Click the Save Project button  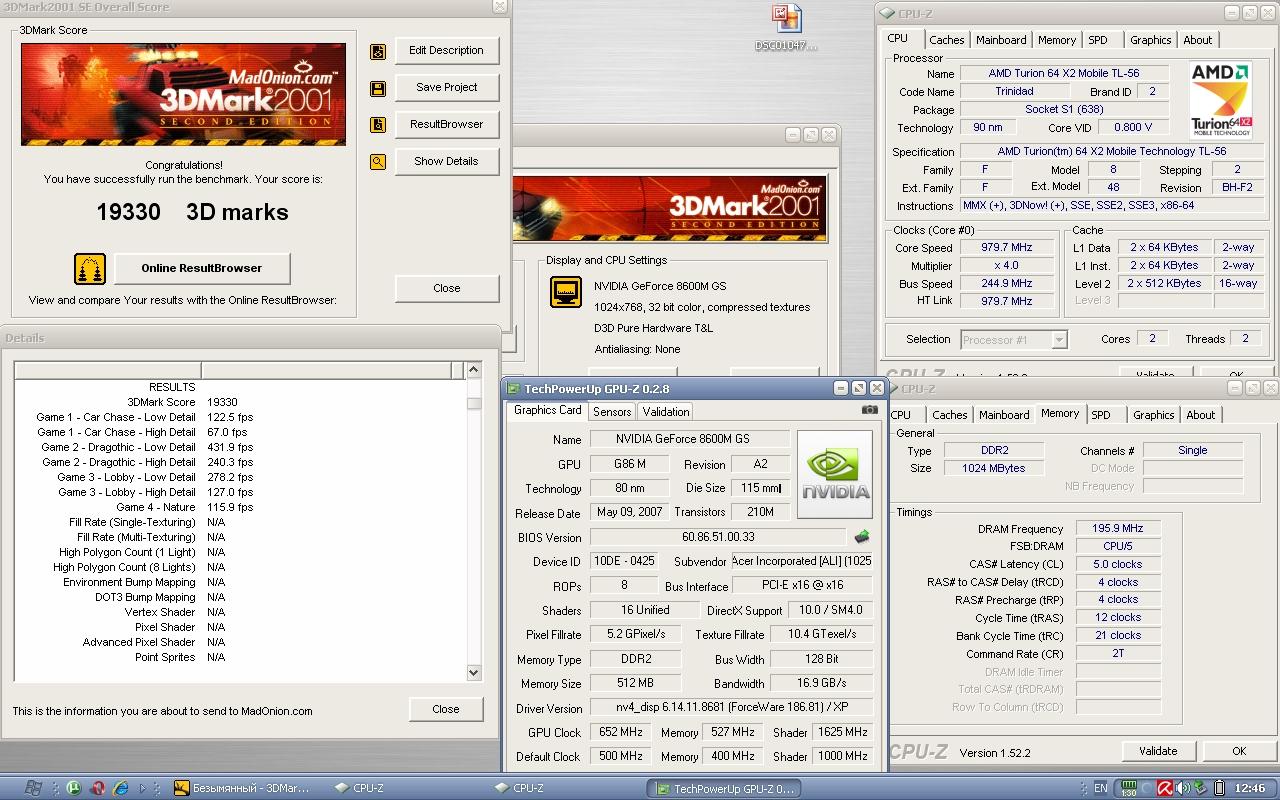(447, 87)
